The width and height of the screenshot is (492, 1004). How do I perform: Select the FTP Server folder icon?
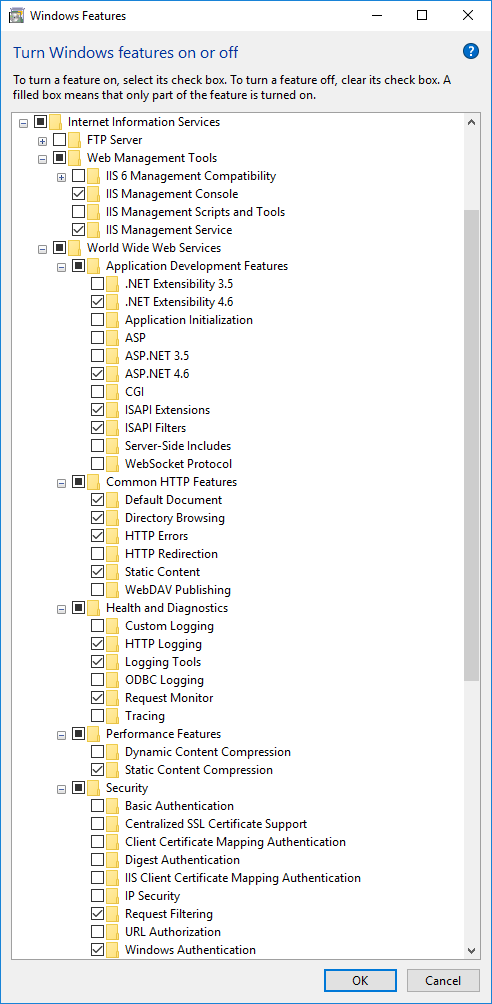75,140
